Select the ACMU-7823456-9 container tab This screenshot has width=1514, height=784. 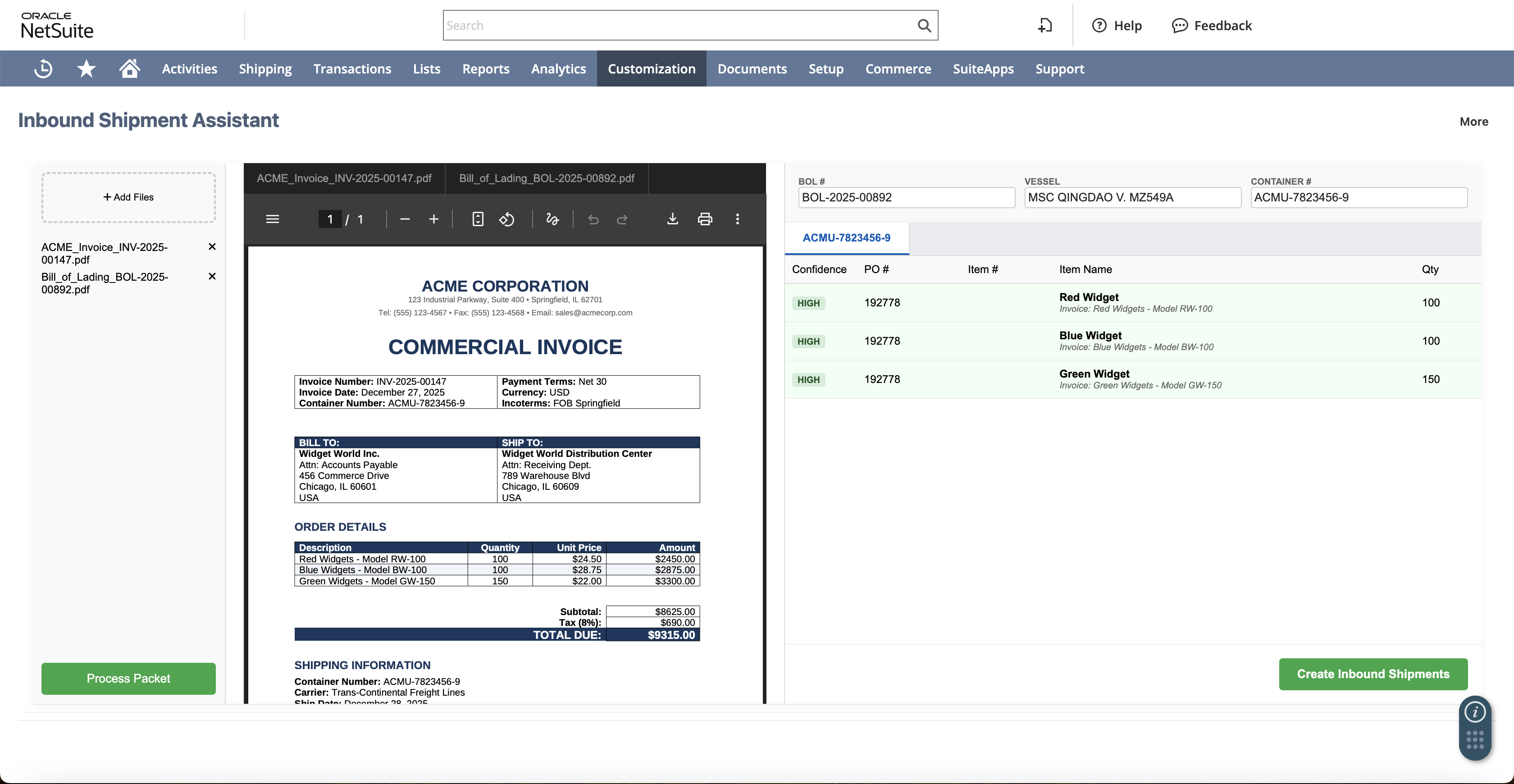[846, 238]
